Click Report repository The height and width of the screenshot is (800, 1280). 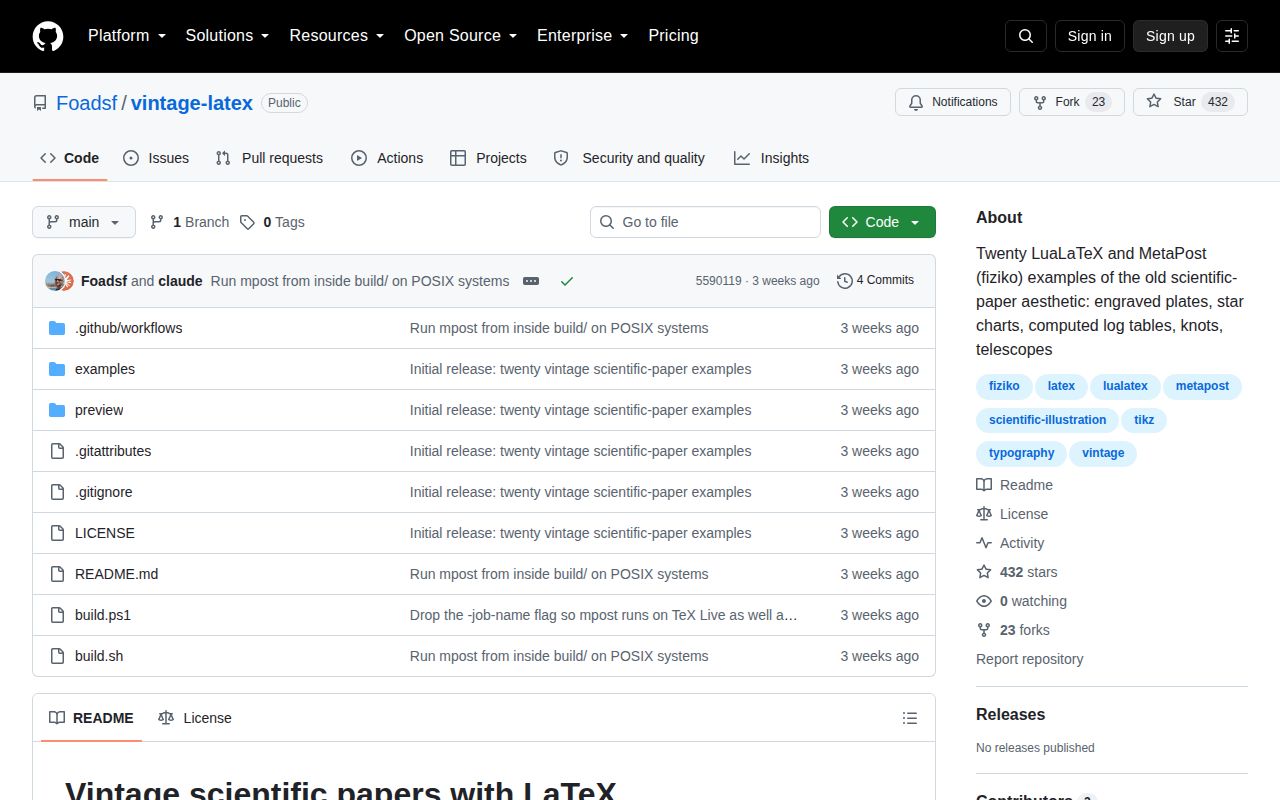[1029, 659]
